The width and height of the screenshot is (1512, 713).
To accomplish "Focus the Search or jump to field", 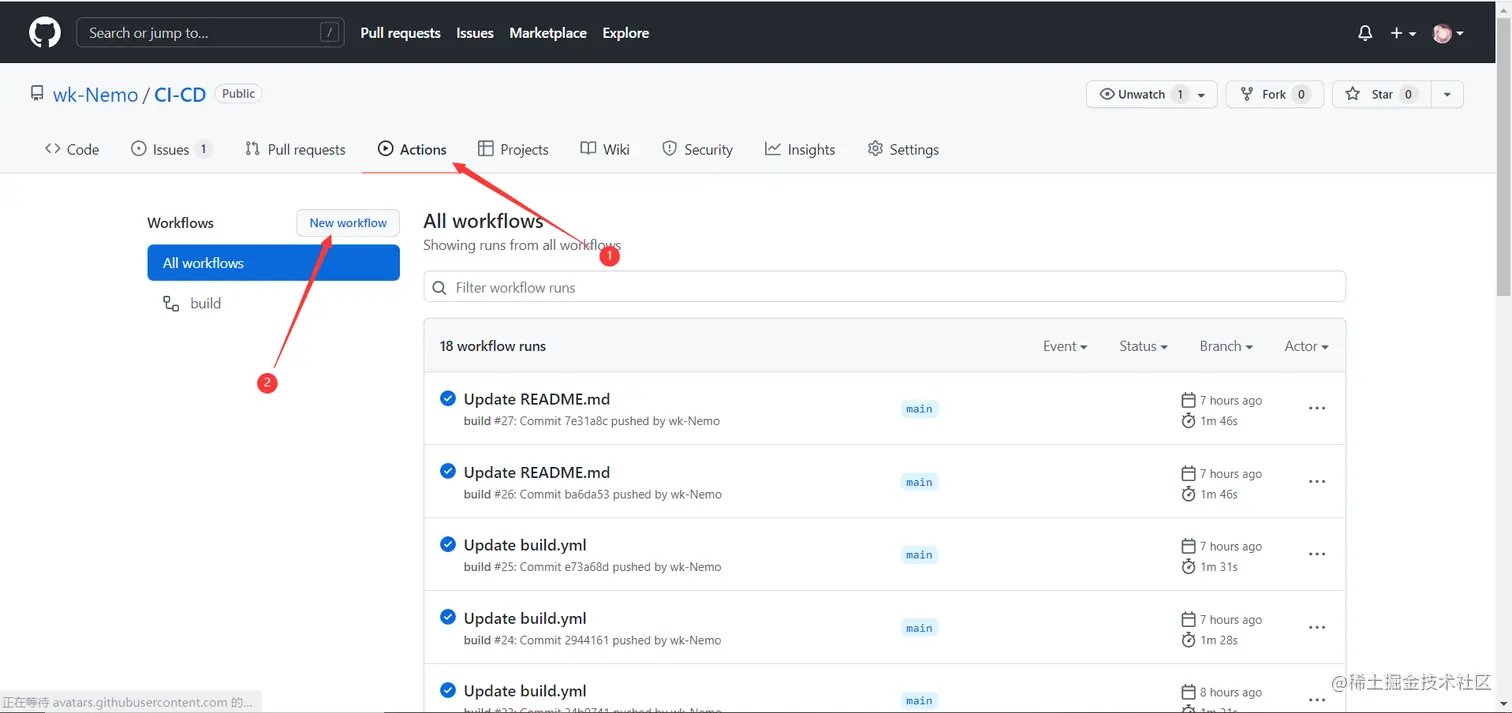I will [x=210, y=33].
